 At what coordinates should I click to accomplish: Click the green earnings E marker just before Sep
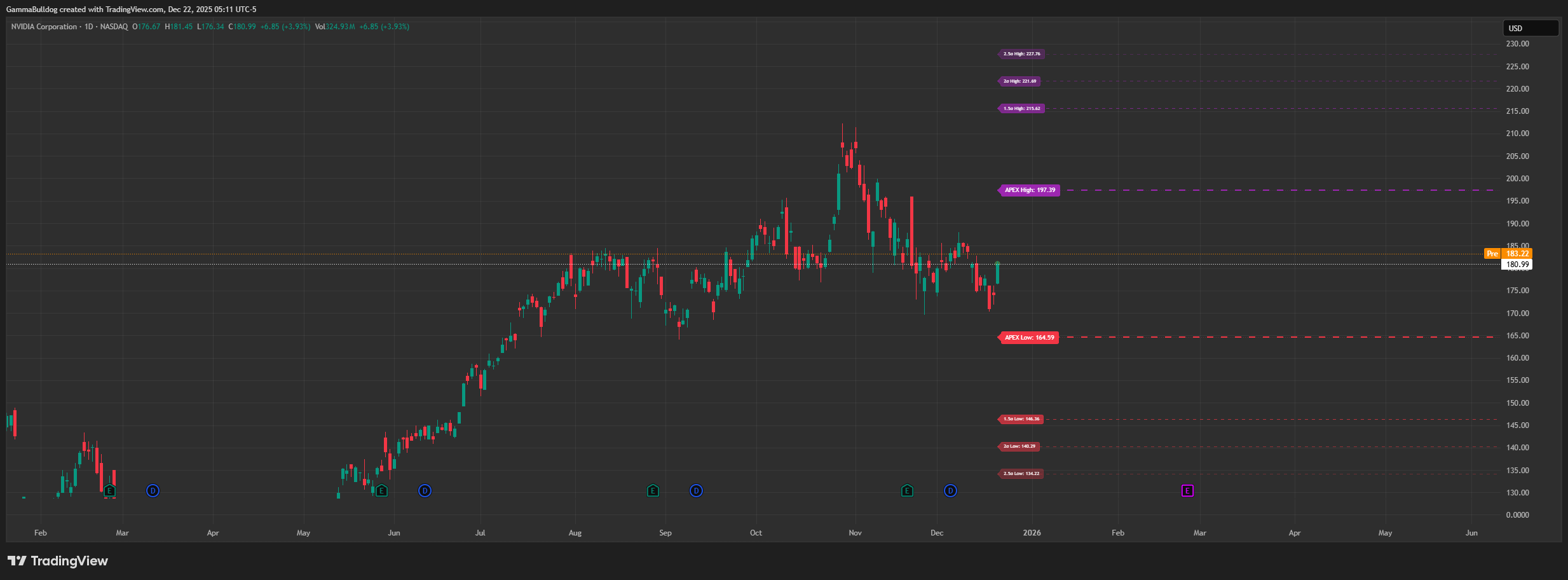[x=653, y=490]
